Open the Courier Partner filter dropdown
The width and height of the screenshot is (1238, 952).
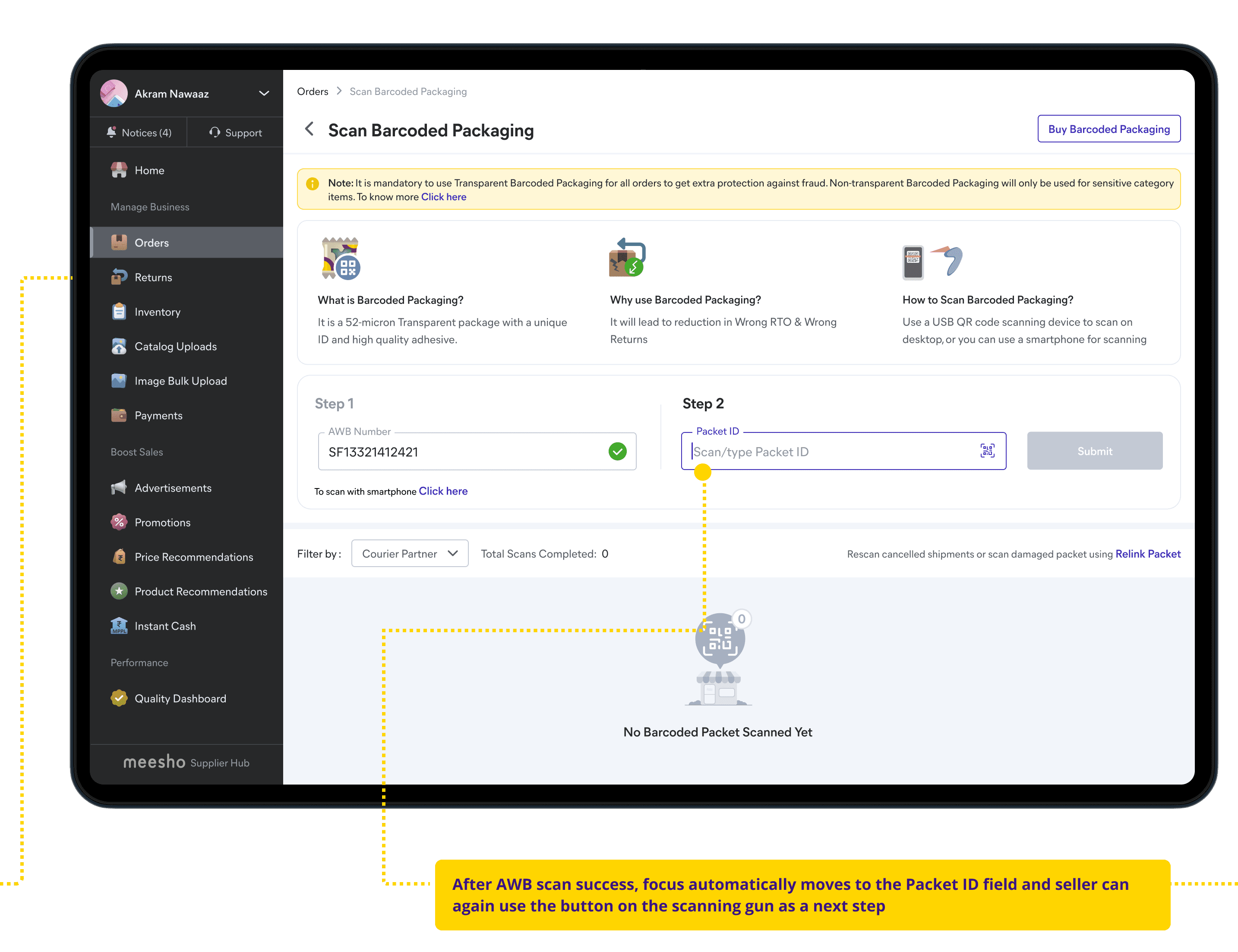click(409, 554)
